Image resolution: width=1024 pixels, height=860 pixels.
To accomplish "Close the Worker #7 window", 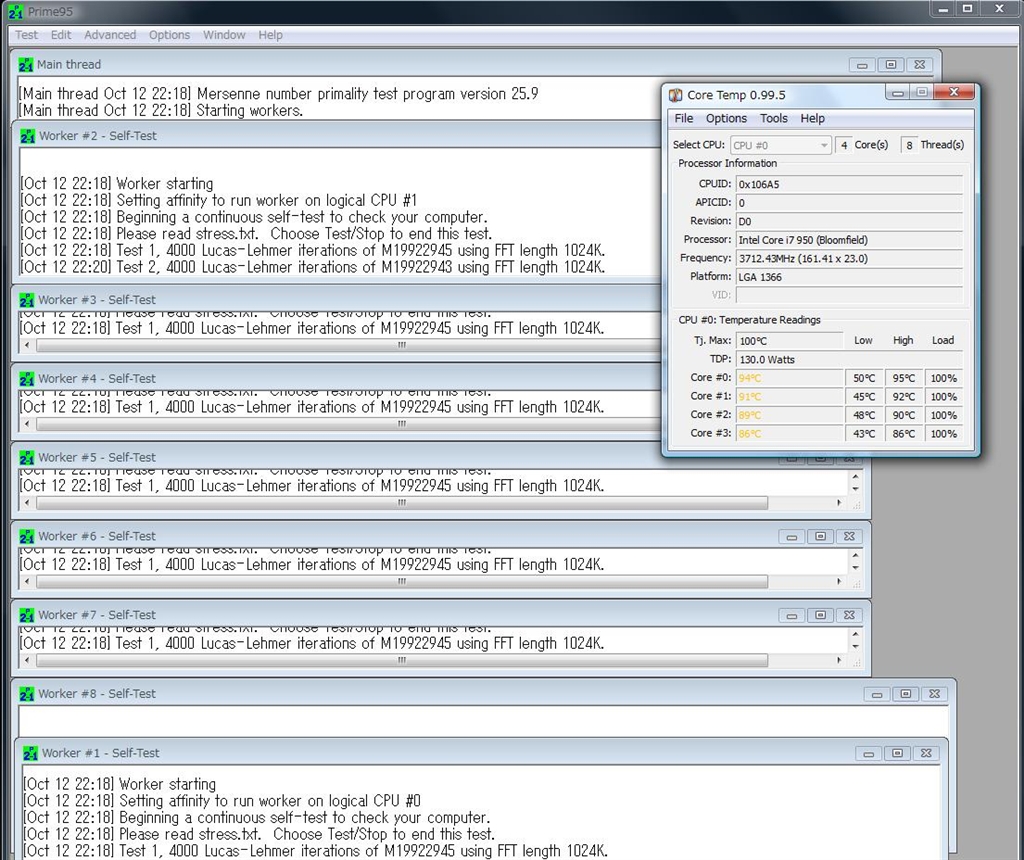I will coord(849,615).
